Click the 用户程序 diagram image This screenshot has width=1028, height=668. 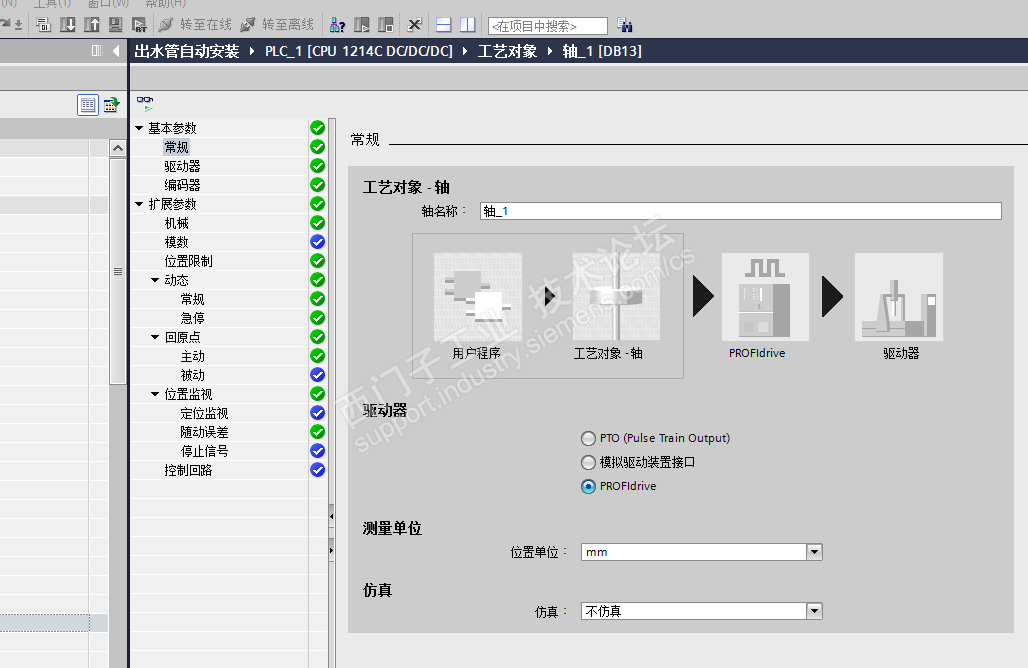coord(478,297)
